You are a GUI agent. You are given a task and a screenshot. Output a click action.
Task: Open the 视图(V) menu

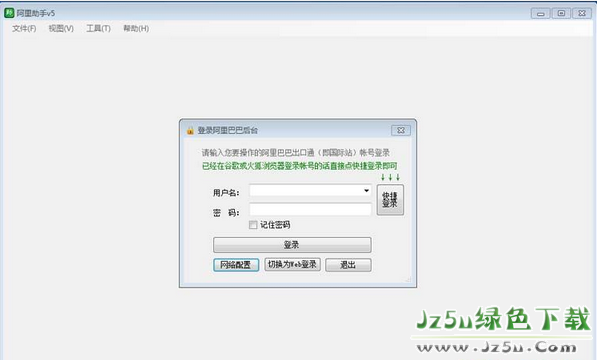(61, 29)
